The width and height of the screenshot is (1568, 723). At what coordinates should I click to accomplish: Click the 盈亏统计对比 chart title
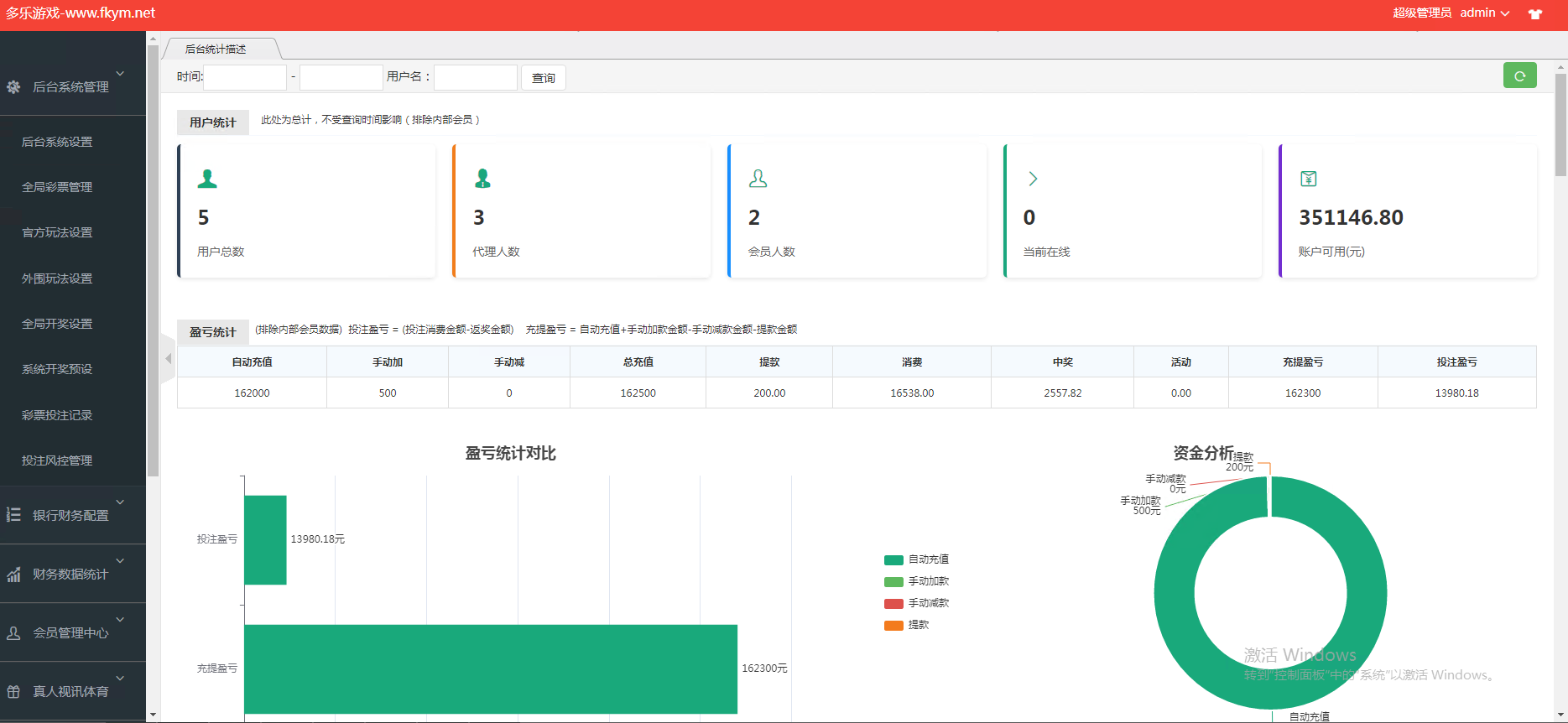511,454
